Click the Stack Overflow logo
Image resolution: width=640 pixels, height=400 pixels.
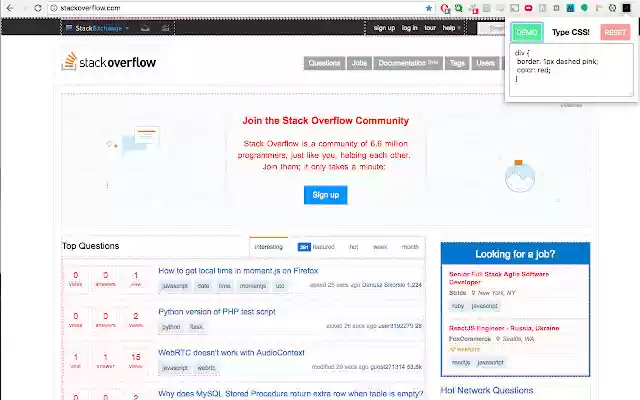tap(109, 62)
